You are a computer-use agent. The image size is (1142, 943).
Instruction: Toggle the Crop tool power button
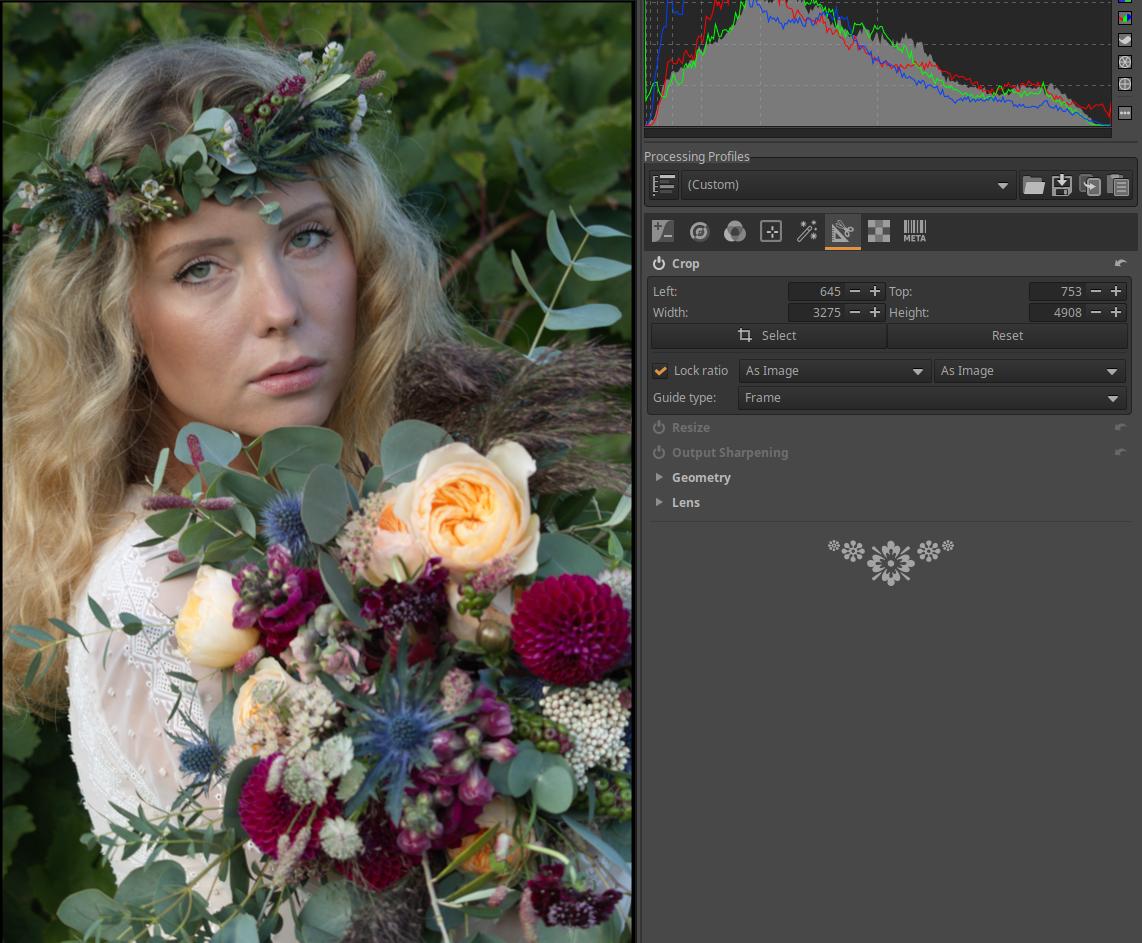point(659,264)
